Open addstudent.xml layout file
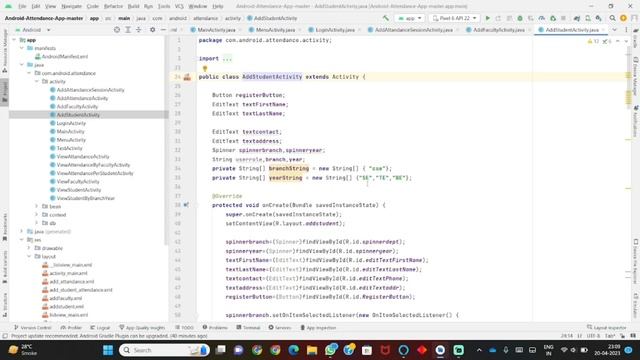This screenshot has width=640, height=360. [x=63, y=307]
